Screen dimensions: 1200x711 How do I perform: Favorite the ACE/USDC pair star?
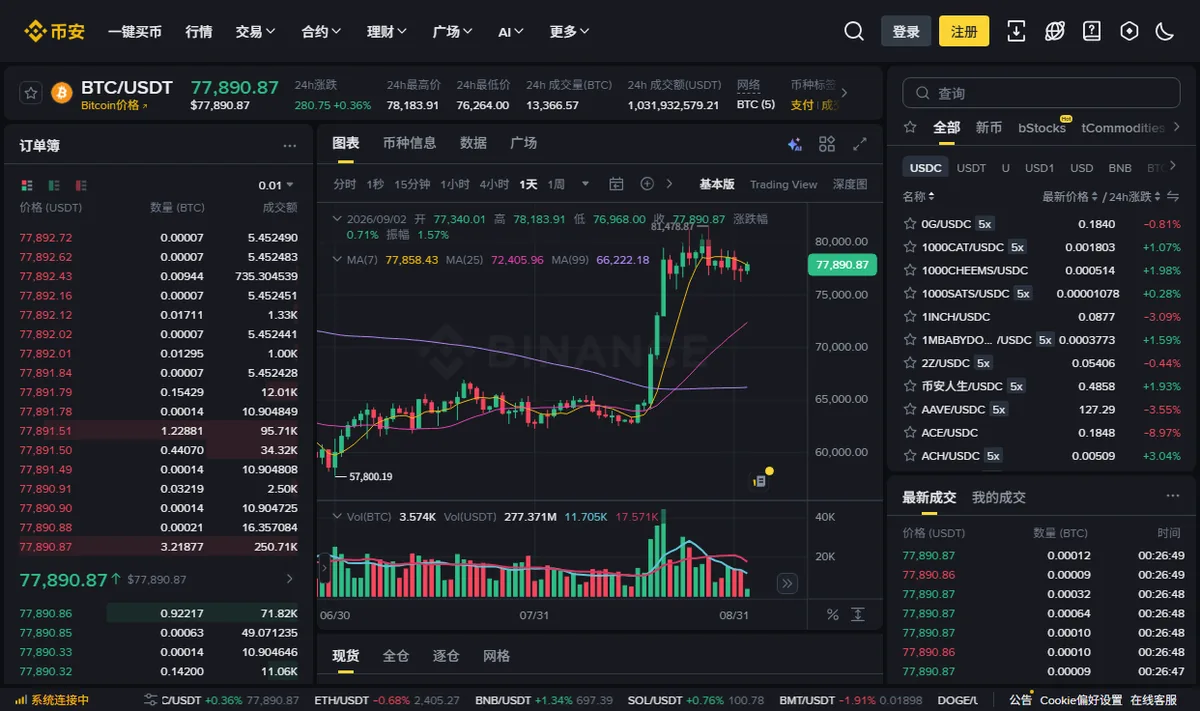(910, 433)
